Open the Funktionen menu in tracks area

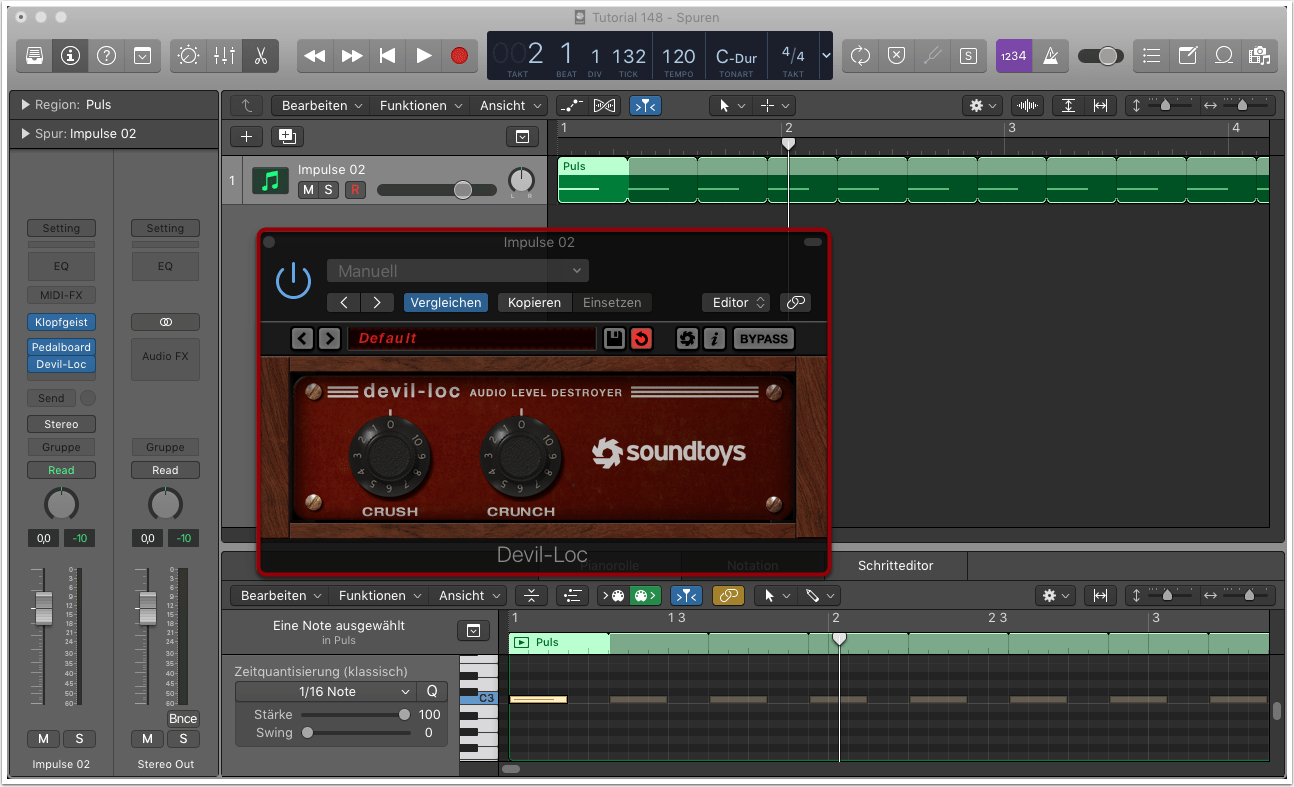coord(421,106)
